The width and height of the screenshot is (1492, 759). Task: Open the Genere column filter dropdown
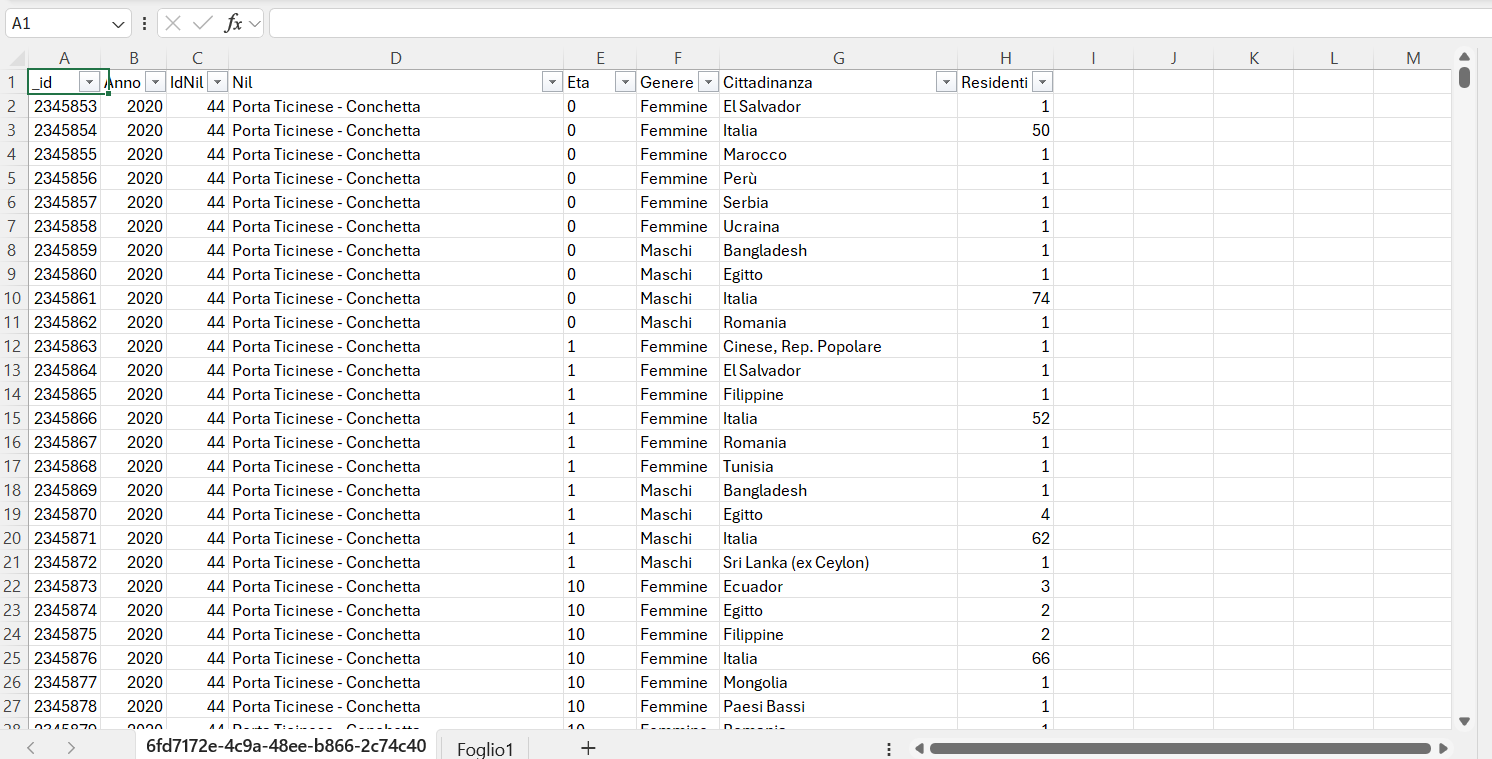pyautogui.click(x=707, y=83)
